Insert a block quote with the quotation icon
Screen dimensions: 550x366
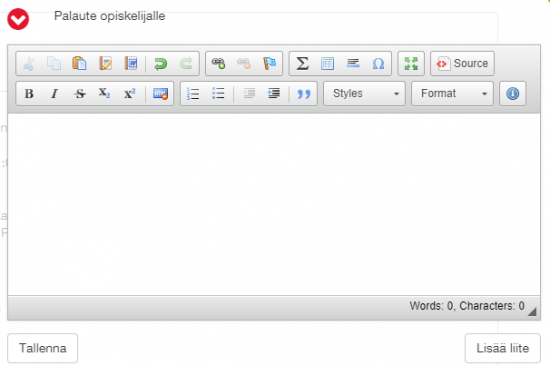click(x=304, y=94)
